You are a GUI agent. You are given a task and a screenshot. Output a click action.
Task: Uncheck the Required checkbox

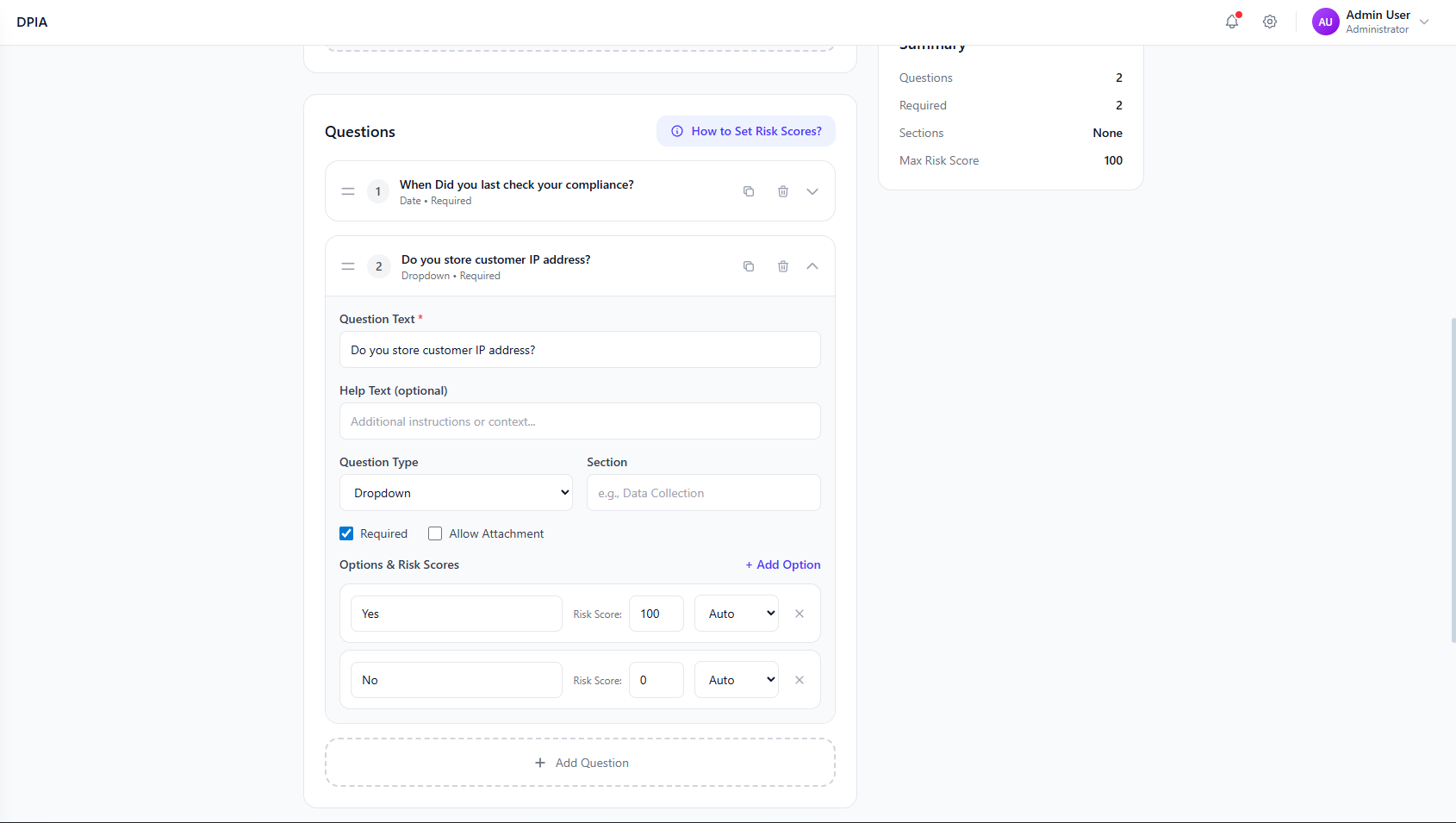pyautogui.click(x=346, y=533)
